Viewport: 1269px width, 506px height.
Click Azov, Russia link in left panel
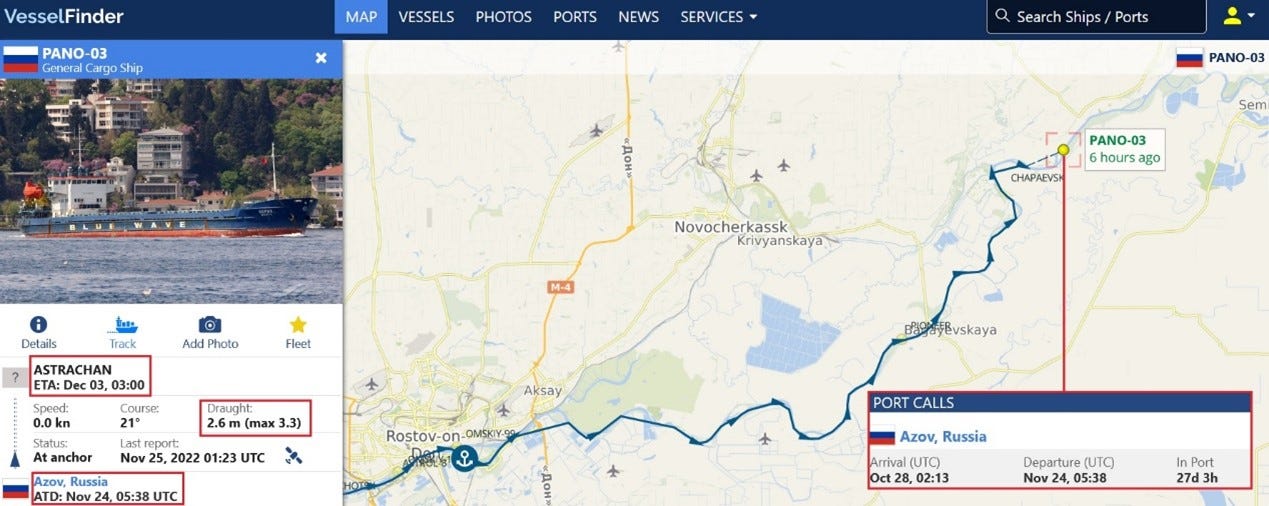pos(70,481)
